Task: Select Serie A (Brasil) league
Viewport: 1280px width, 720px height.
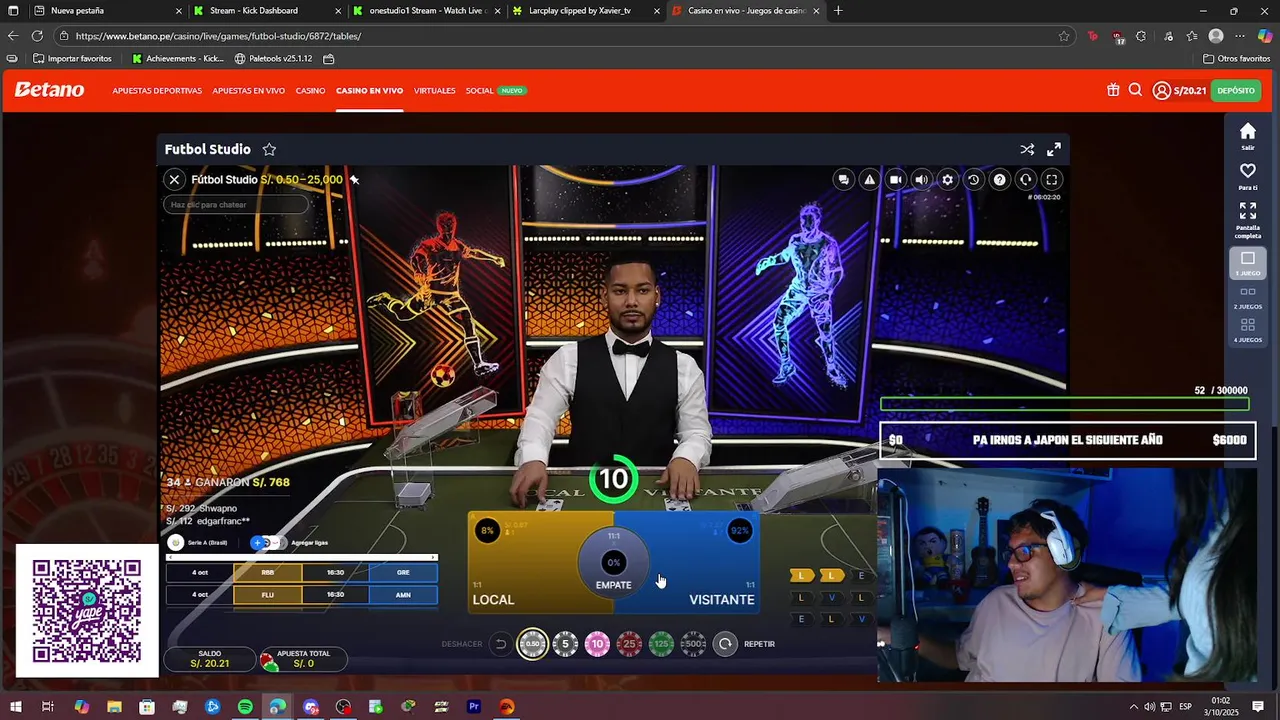Action: click(x=199, y=543)
